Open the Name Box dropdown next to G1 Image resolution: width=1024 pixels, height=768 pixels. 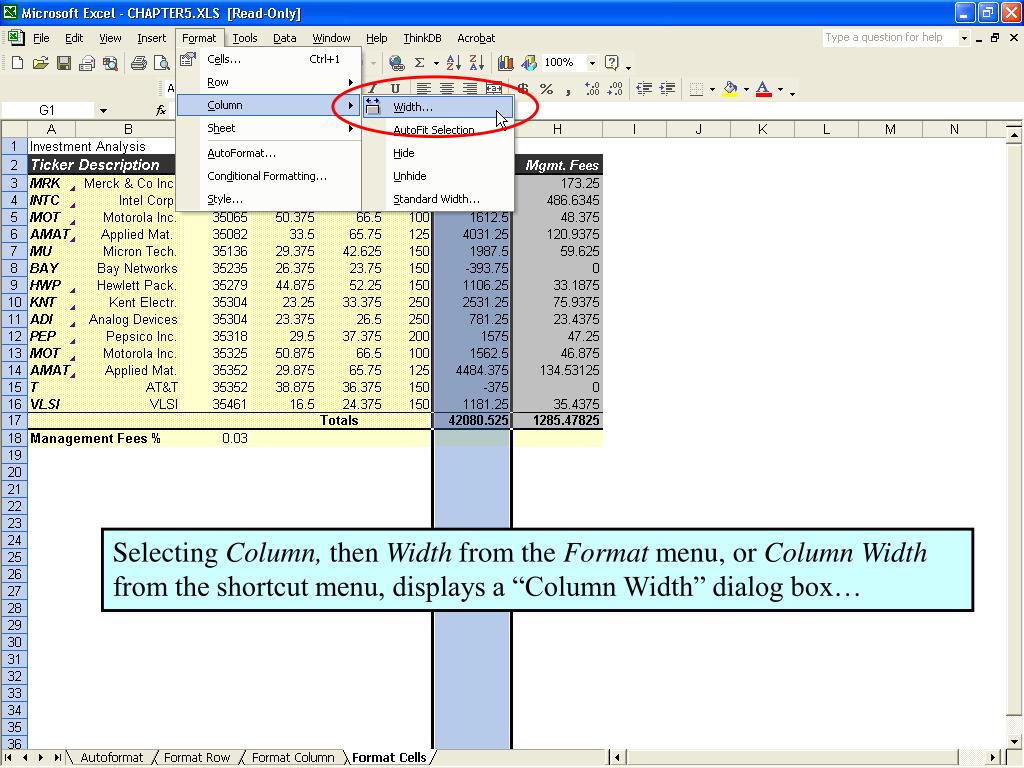103,110
